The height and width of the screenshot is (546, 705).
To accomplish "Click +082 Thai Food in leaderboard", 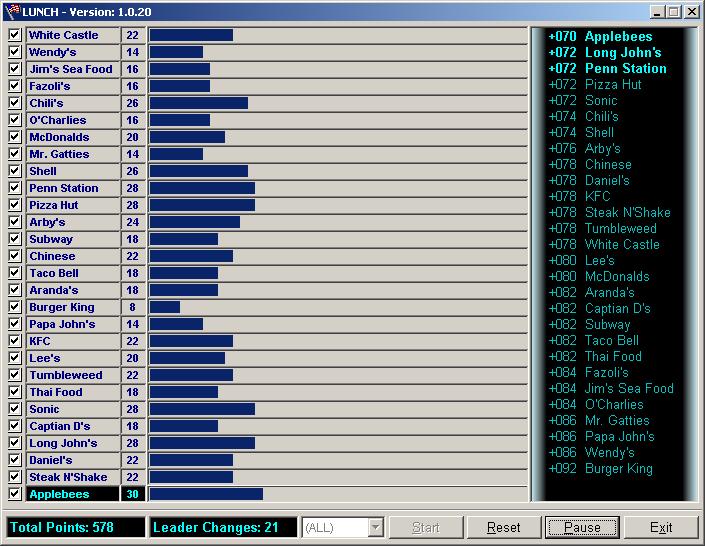I will point(595,356).
